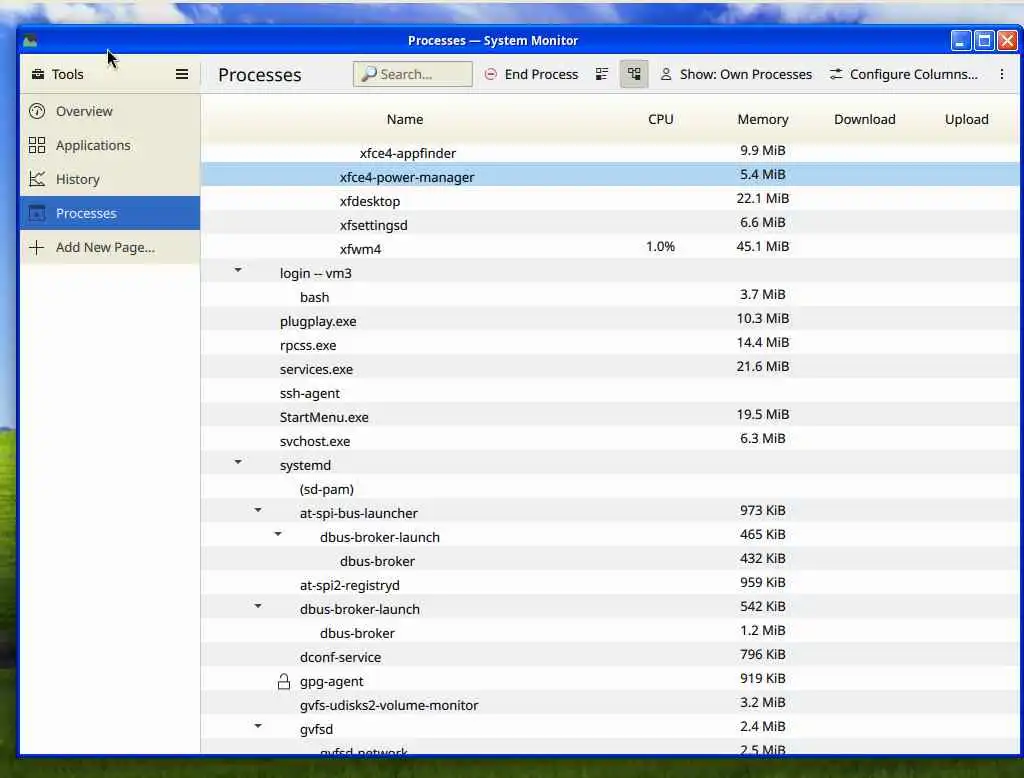1024x778 pixels.
Task: Collapse dbus-broker-launch under at-spi-bus-launcher
Action: click(278, 534)
